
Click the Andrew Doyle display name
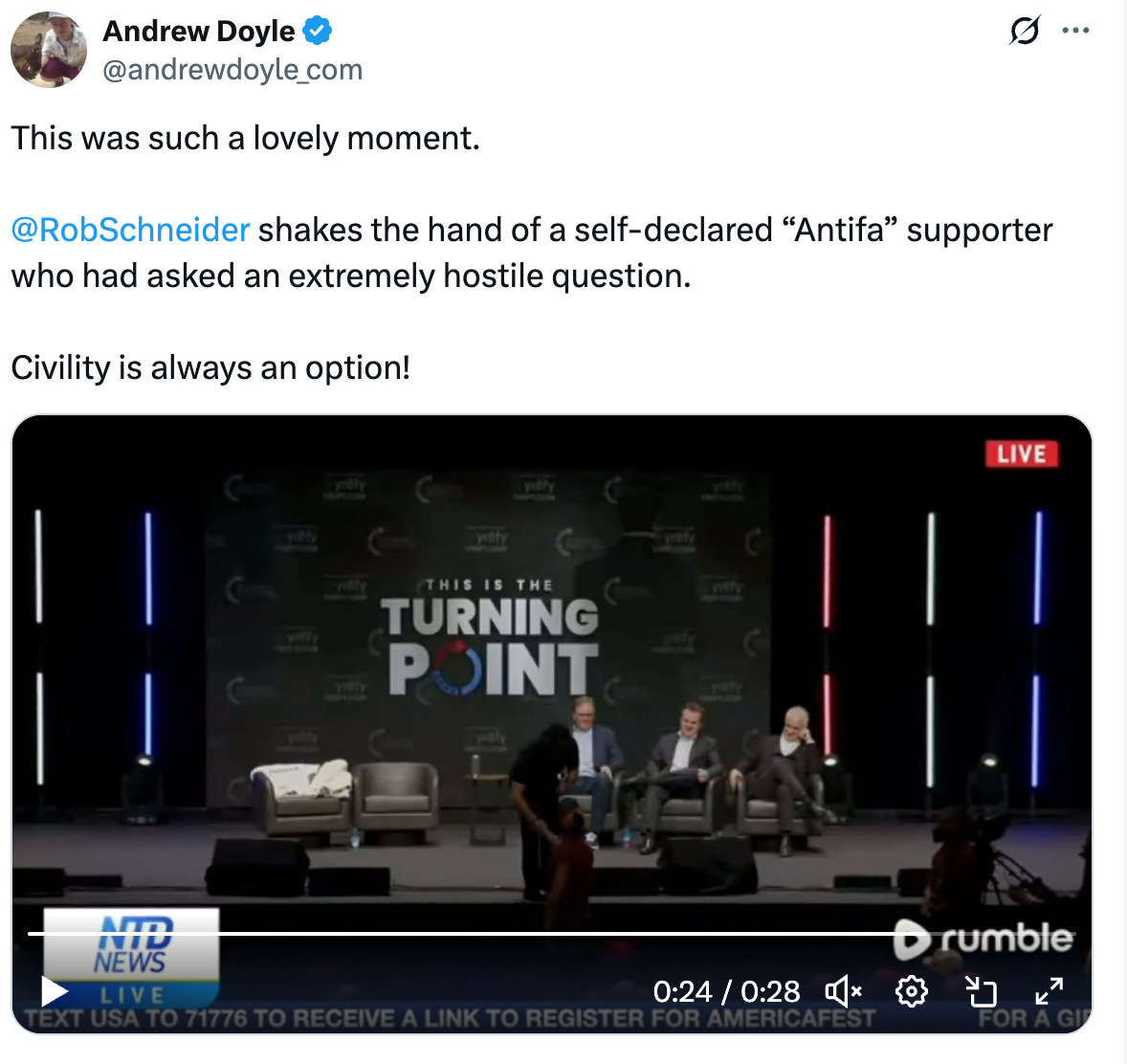coord(198,31)
